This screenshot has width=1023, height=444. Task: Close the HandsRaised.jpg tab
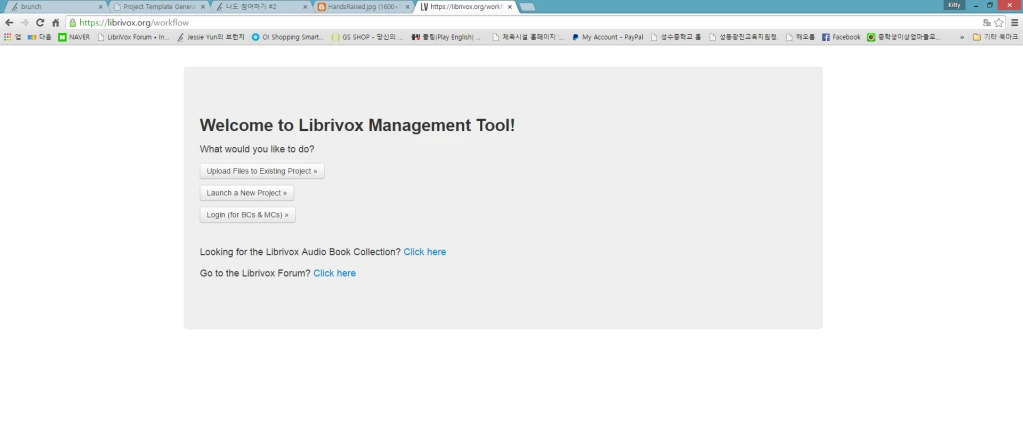point(408,7)
